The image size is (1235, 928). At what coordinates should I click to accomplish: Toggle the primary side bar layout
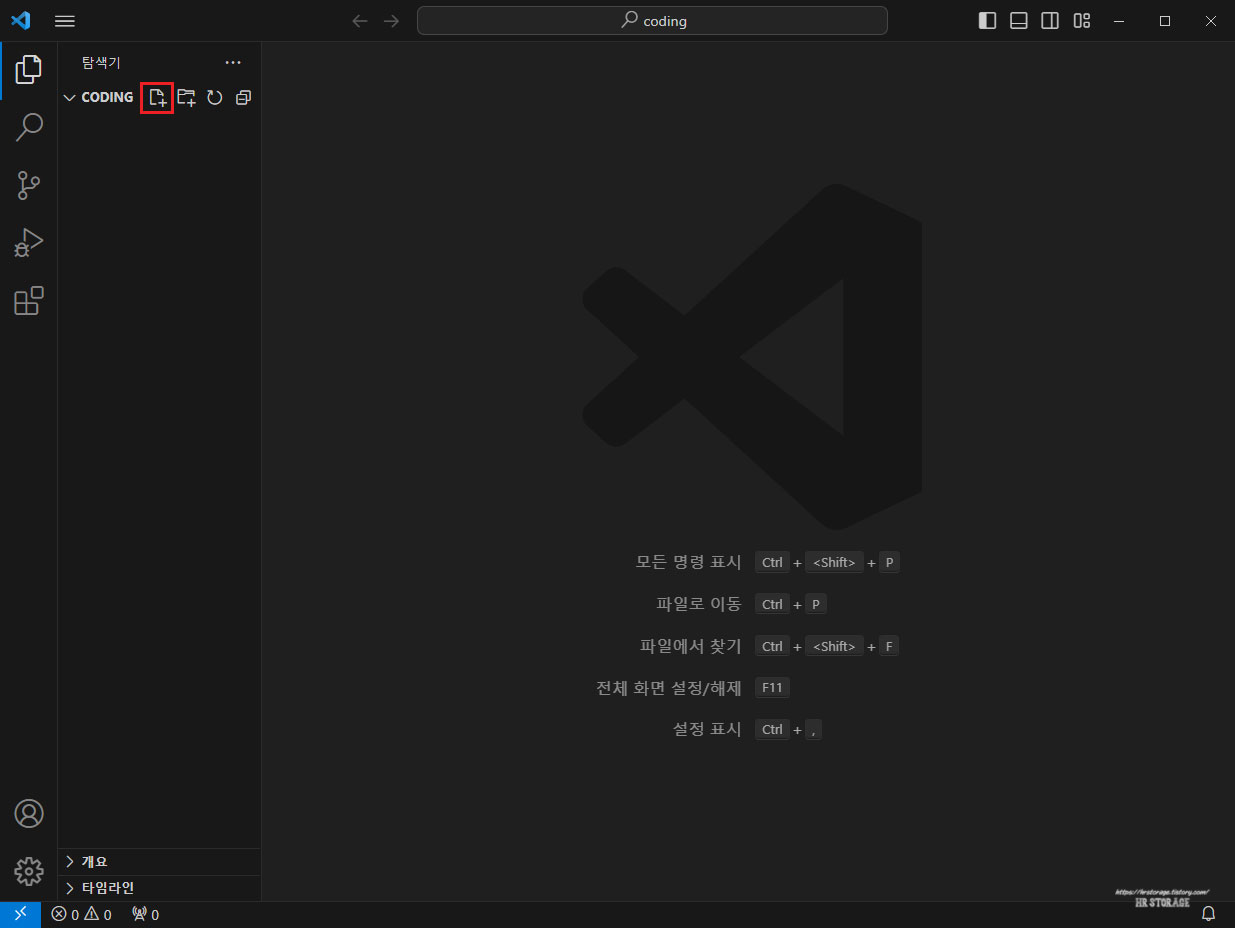click(987, 21)
